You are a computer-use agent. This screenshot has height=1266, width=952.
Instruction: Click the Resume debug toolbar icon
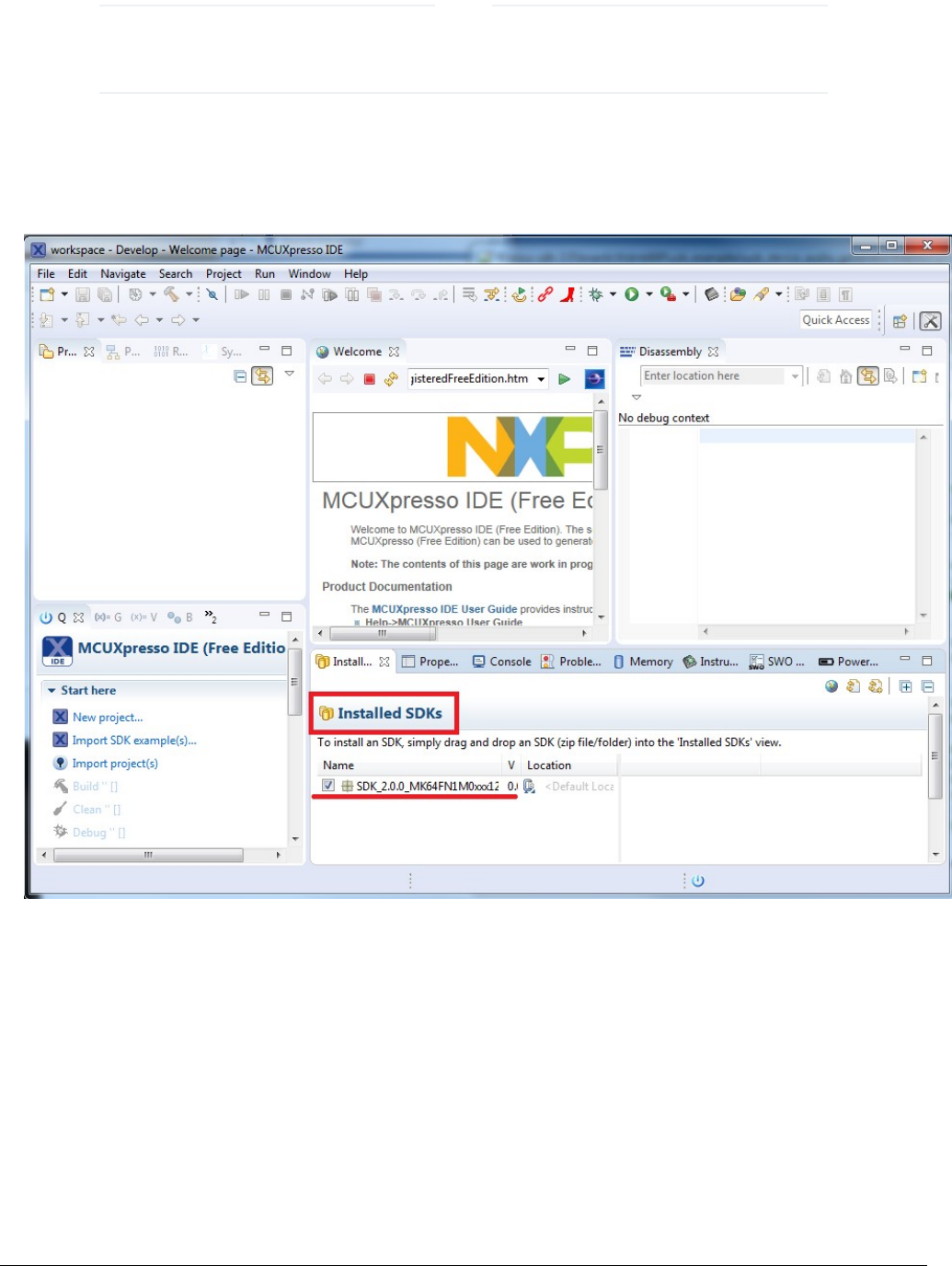point(242,294)
